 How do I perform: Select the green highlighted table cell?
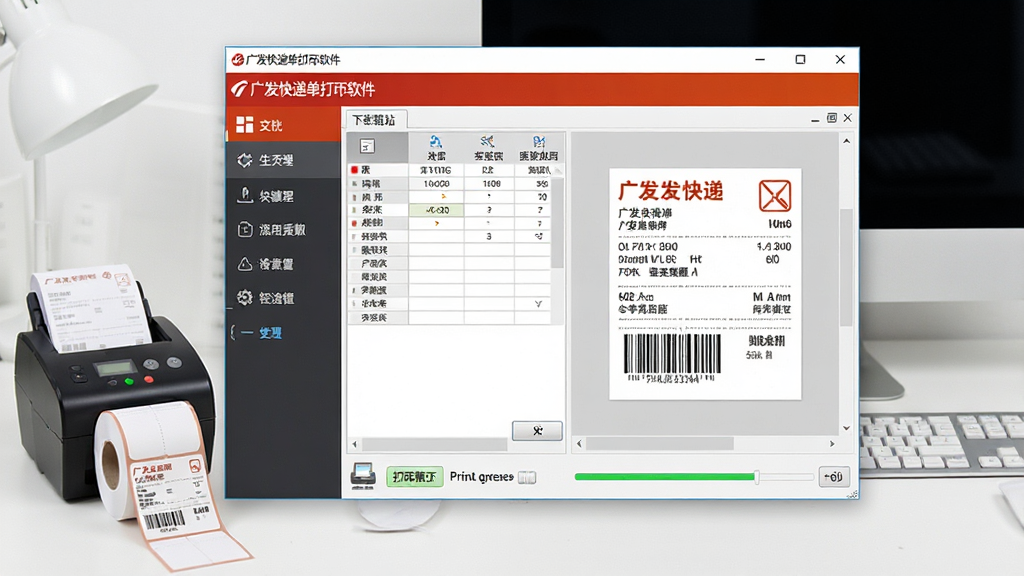436,210
